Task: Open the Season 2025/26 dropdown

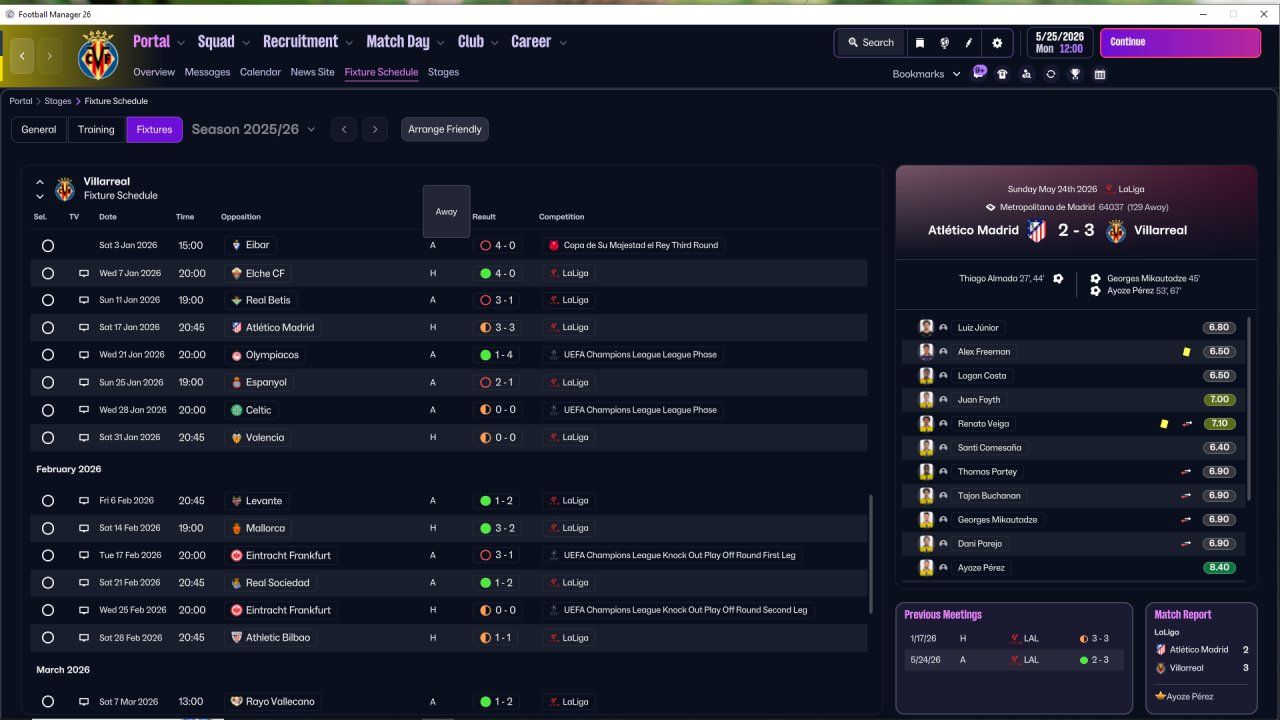Action: click(254, 129)
